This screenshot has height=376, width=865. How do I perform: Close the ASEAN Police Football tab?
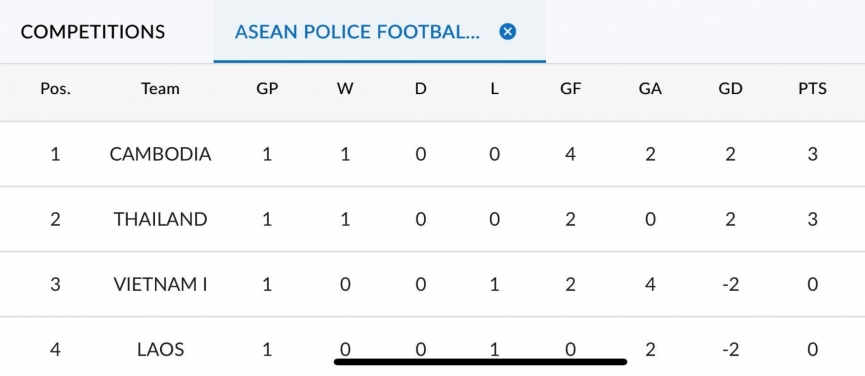coord(508,31)
